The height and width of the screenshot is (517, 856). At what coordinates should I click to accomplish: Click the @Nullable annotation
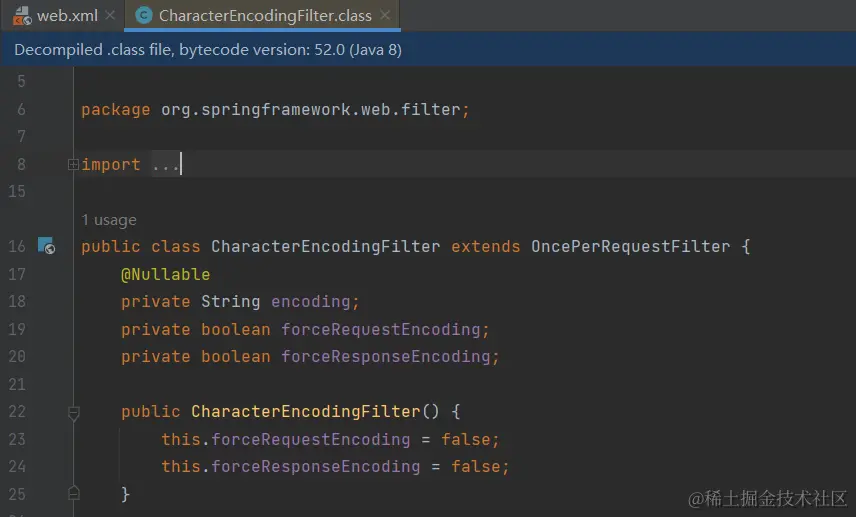click(x=165, y=274)
